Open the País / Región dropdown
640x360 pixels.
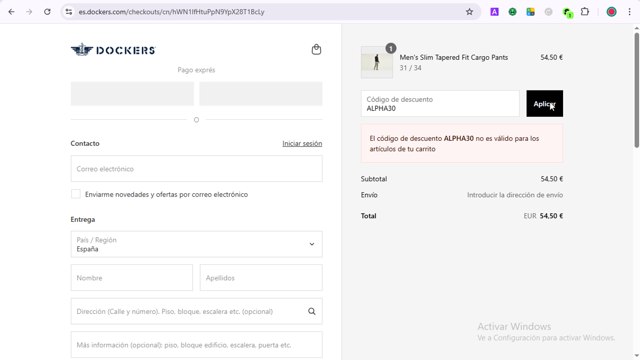pyautogui.click(x=196, y=244)
